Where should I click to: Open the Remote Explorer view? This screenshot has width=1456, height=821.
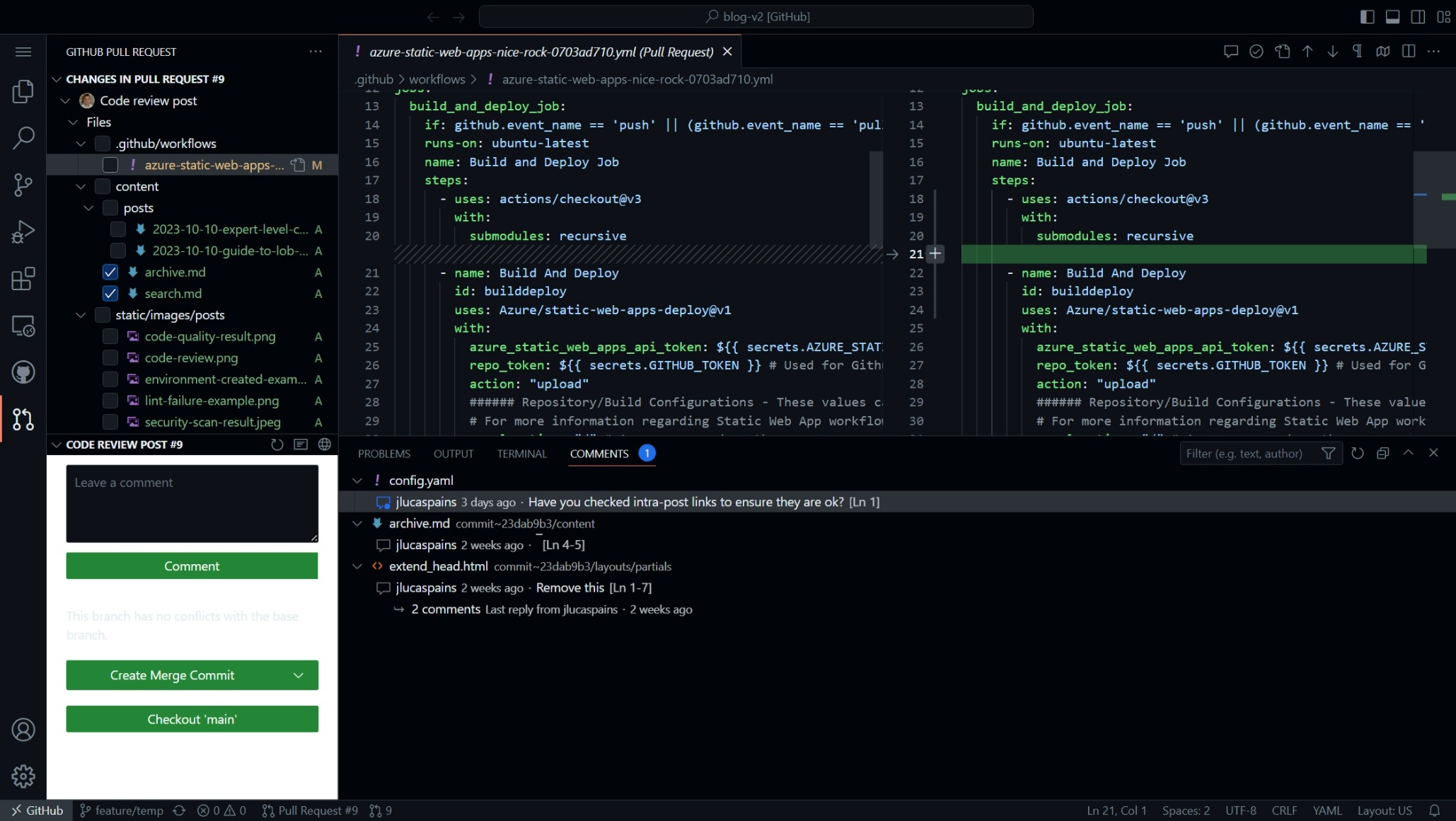[x=23, y=326]
